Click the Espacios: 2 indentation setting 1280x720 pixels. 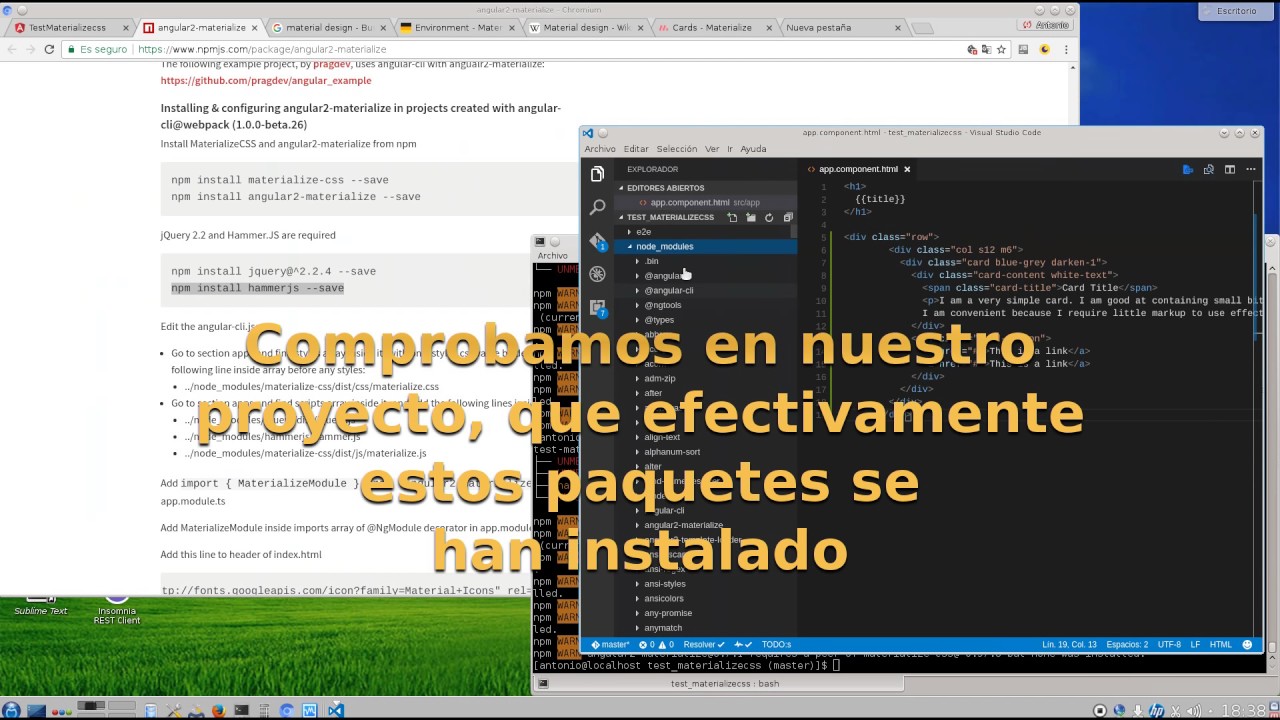pyautogui.click(x=1127, y=645)
